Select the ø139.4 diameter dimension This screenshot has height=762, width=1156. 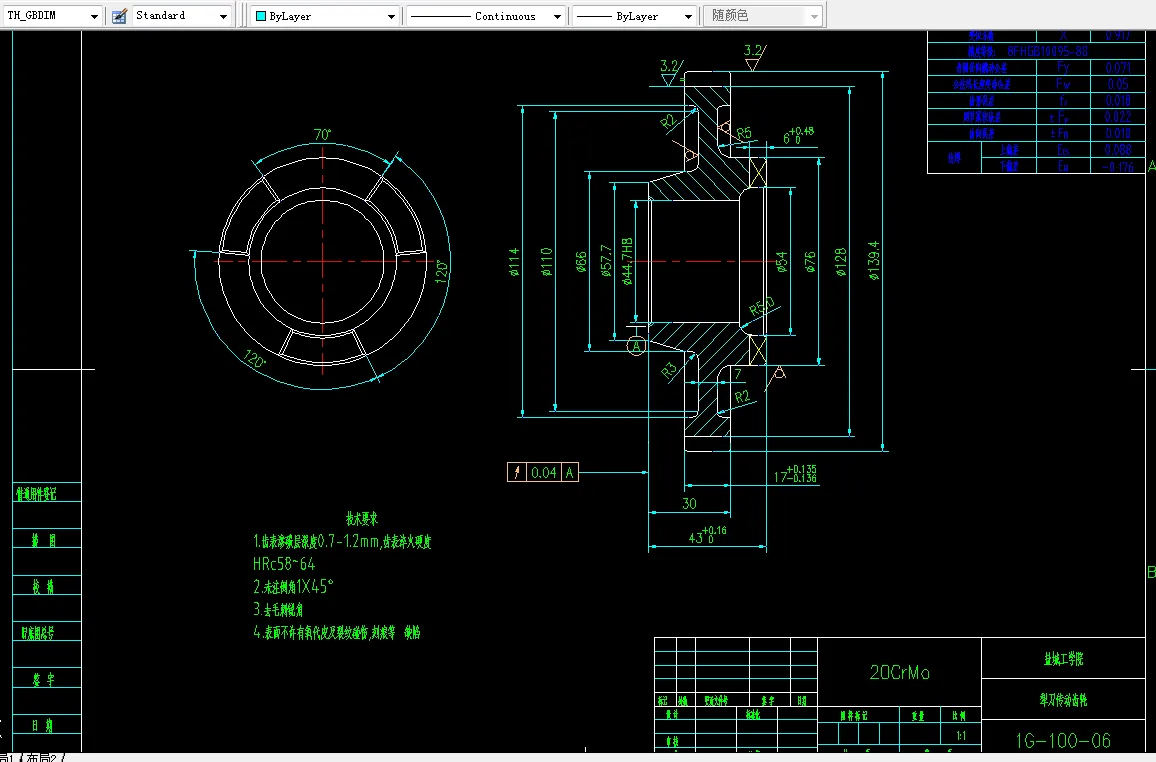coord(874,262)
